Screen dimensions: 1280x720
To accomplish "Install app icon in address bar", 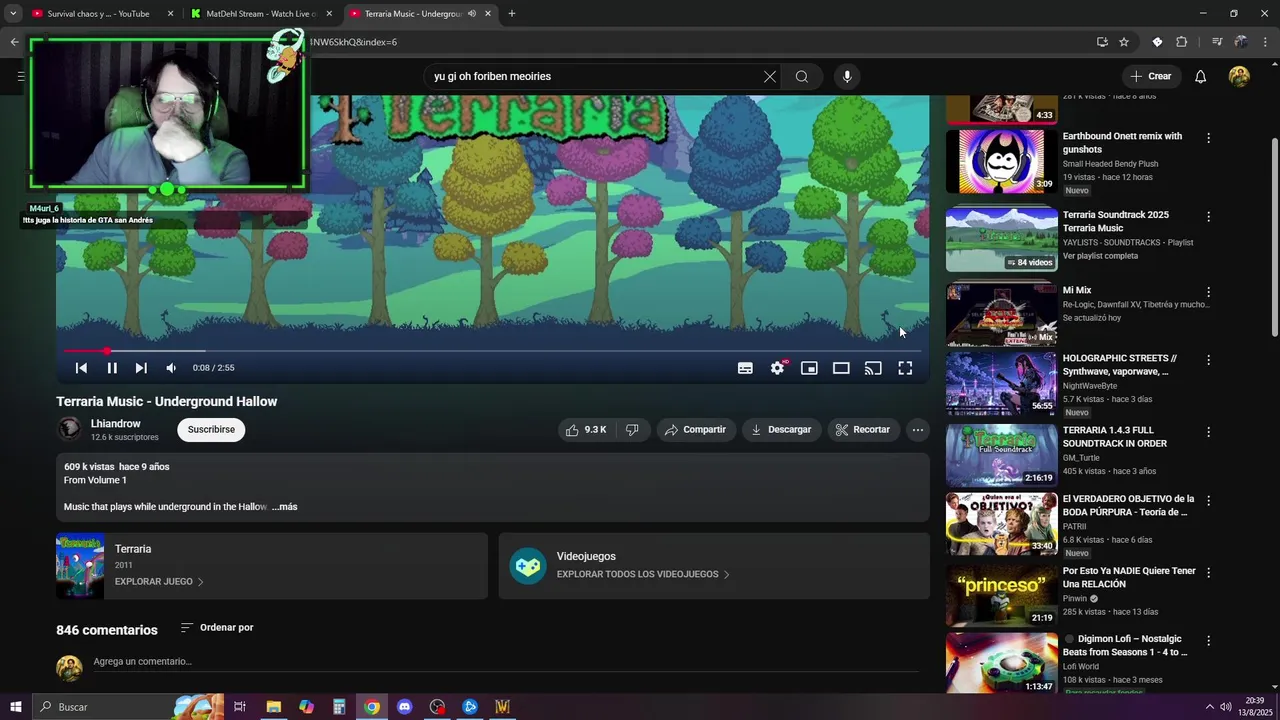I will pyautogui.click(x=1102, y=42).
